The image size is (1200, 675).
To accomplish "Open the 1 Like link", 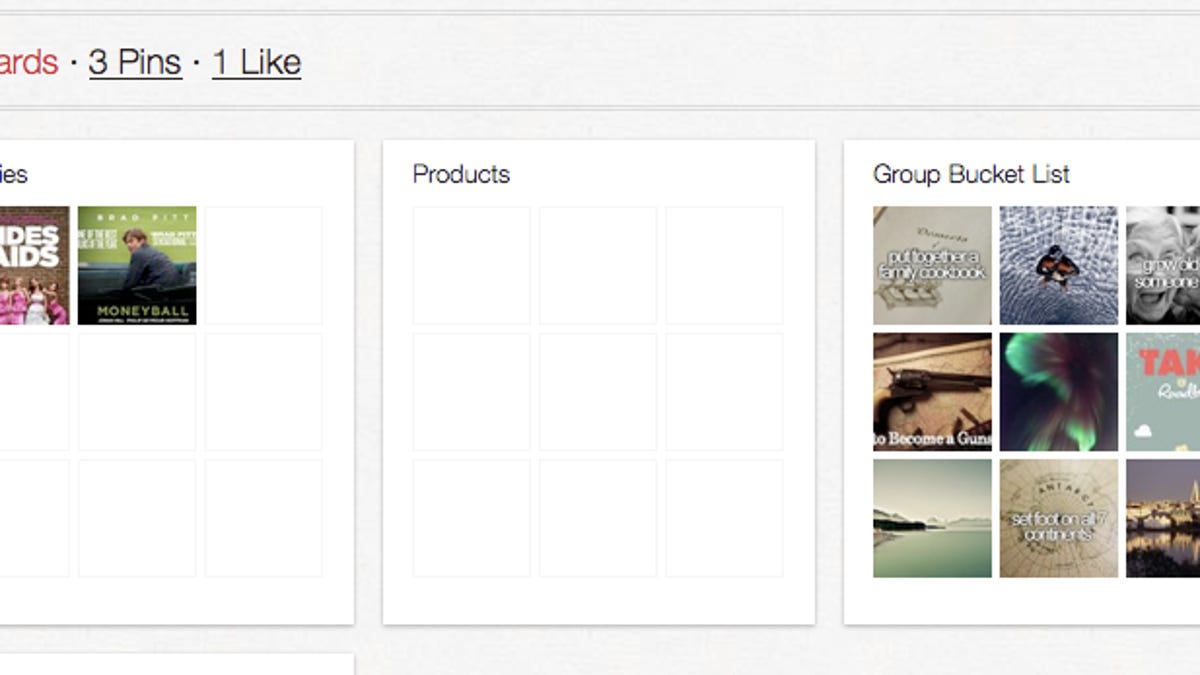I will point(256,63).
